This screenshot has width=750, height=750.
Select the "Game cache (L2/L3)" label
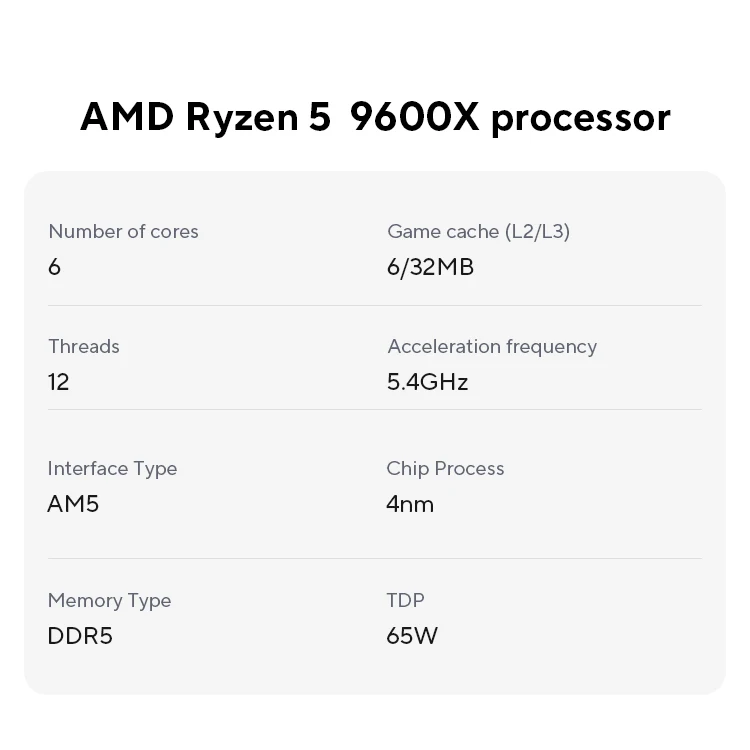pyautogui.click(x=478, y=231)
